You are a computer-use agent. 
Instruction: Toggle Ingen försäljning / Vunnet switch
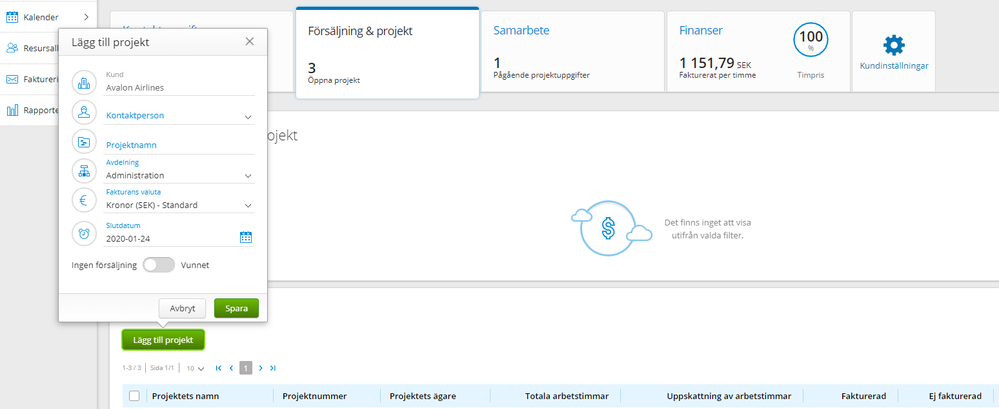pyautogui.click(x=159, y=265)
